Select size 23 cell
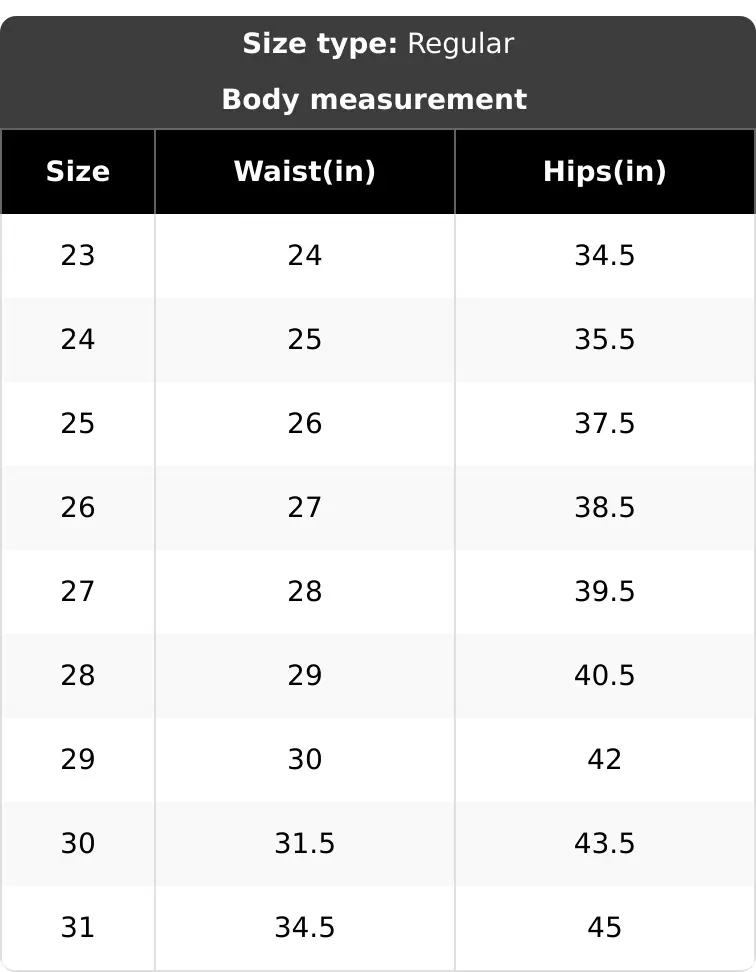756x972 pixels. pyautogui.click(x=77, y=255)
